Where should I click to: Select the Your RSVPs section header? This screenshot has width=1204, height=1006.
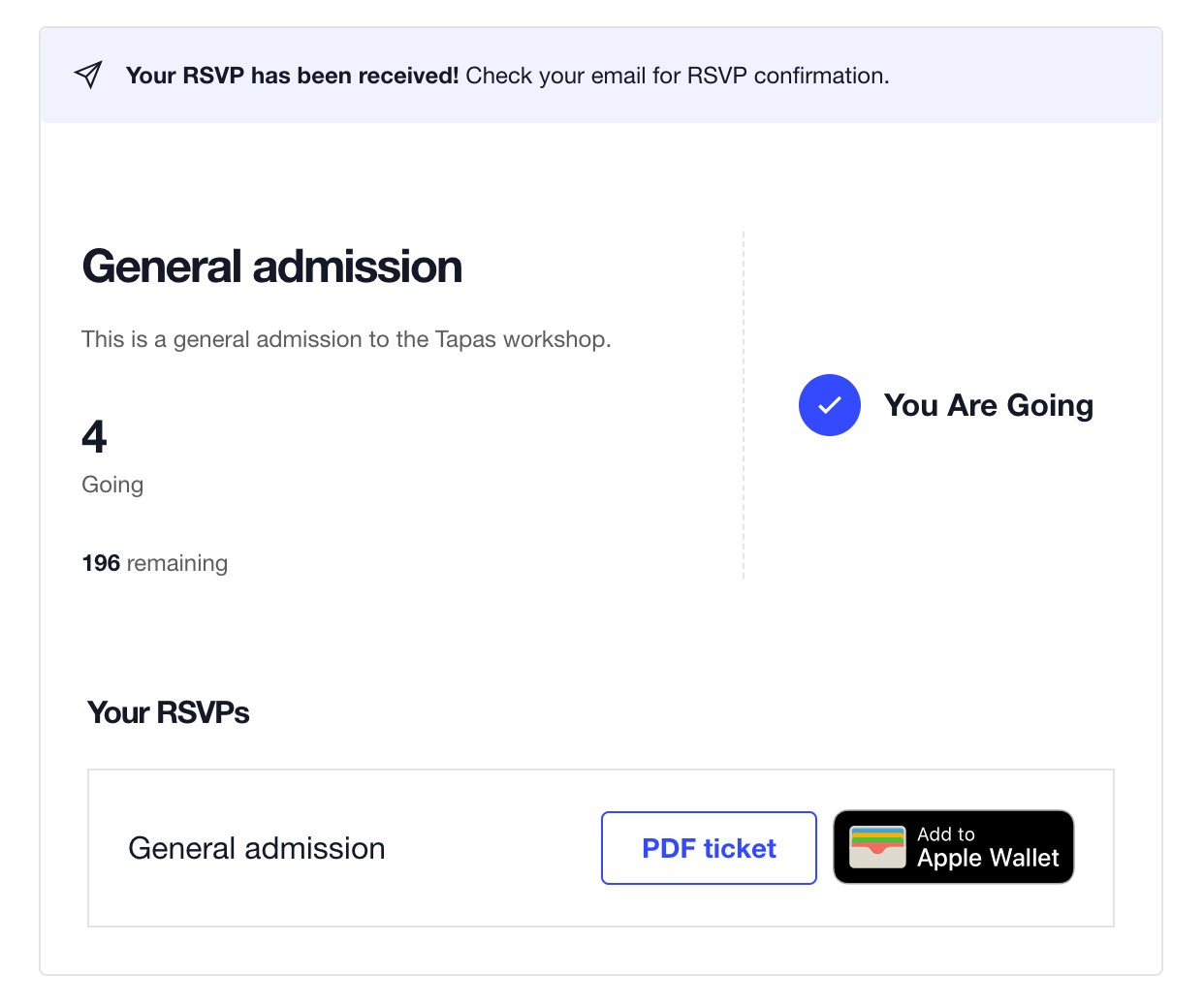(x=168, y=712)
